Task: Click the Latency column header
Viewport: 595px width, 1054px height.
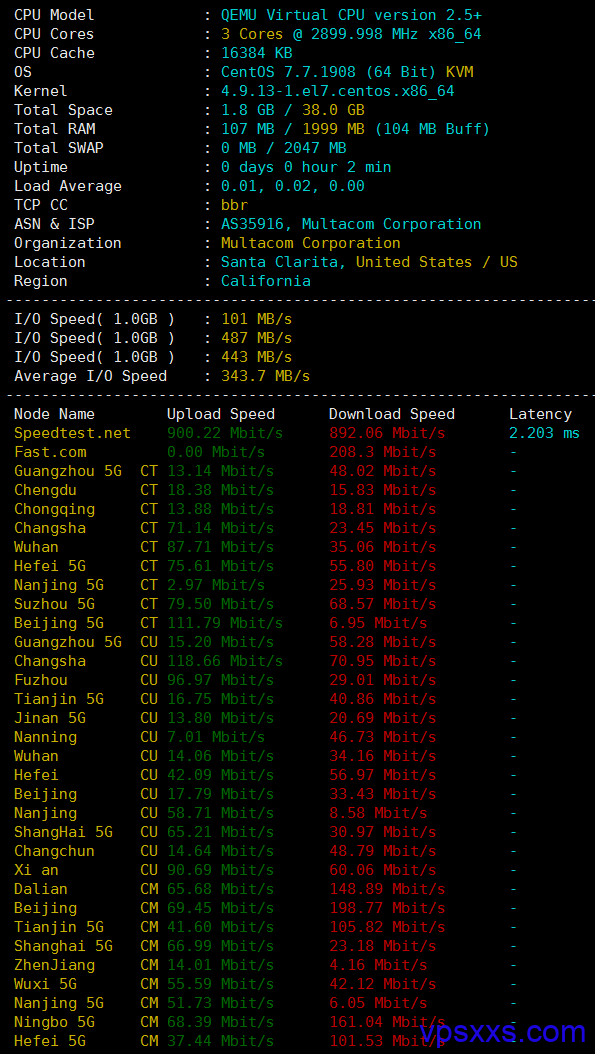Action: point(540,414)
